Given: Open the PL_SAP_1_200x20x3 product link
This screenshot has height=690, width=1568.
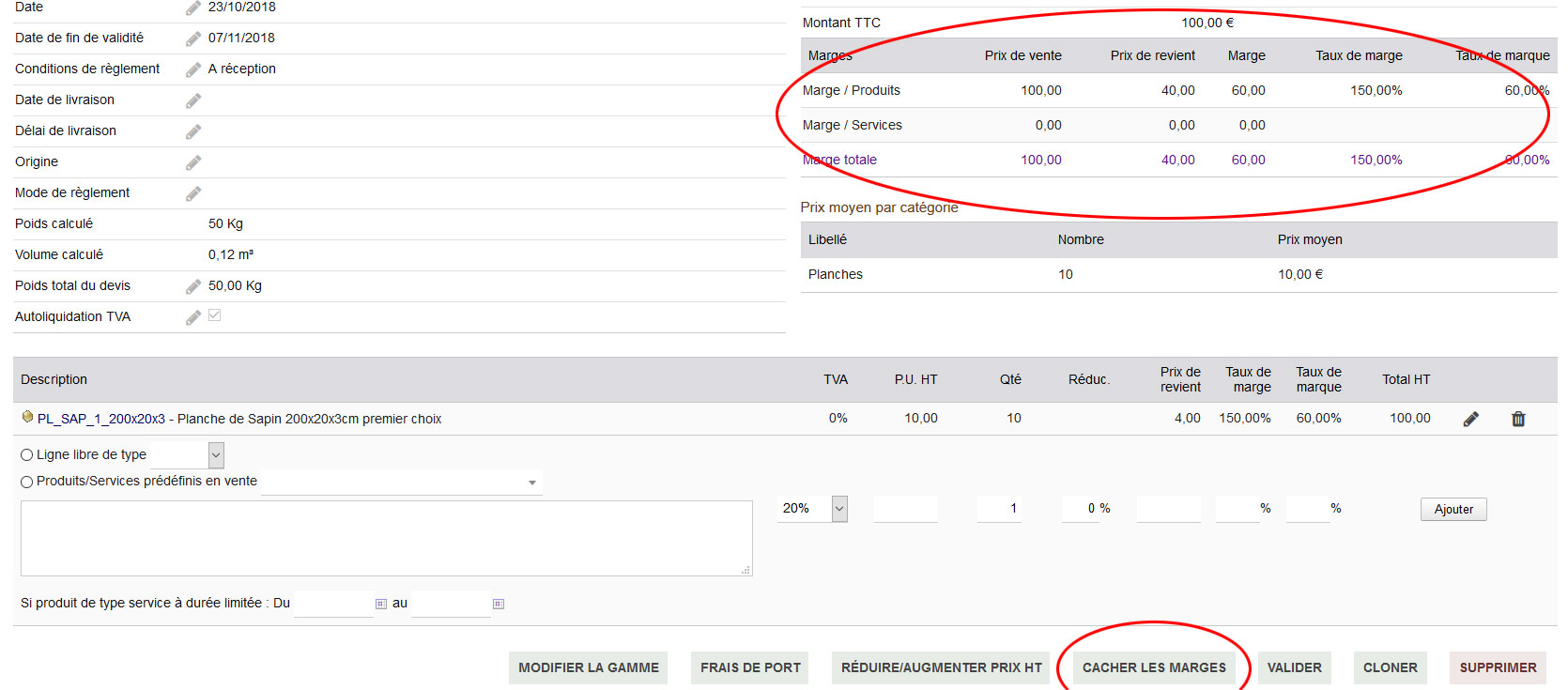Looking at the screenshot, I should 100,419.
